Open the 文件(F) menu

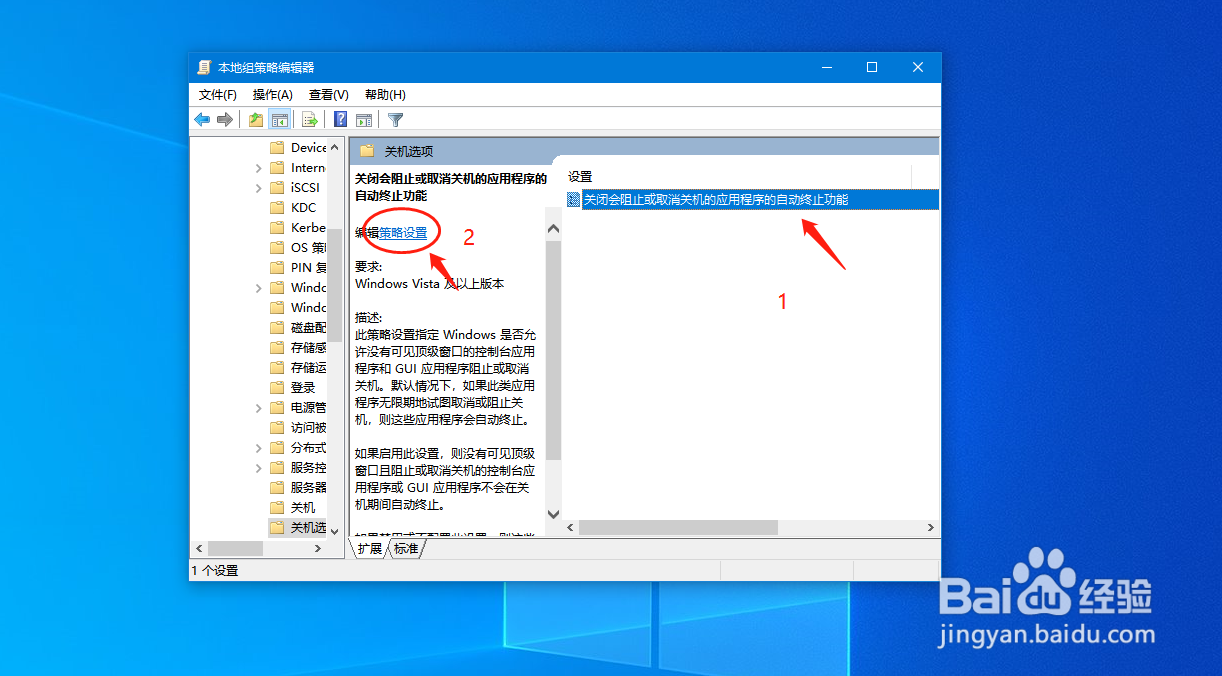point(218,95)
